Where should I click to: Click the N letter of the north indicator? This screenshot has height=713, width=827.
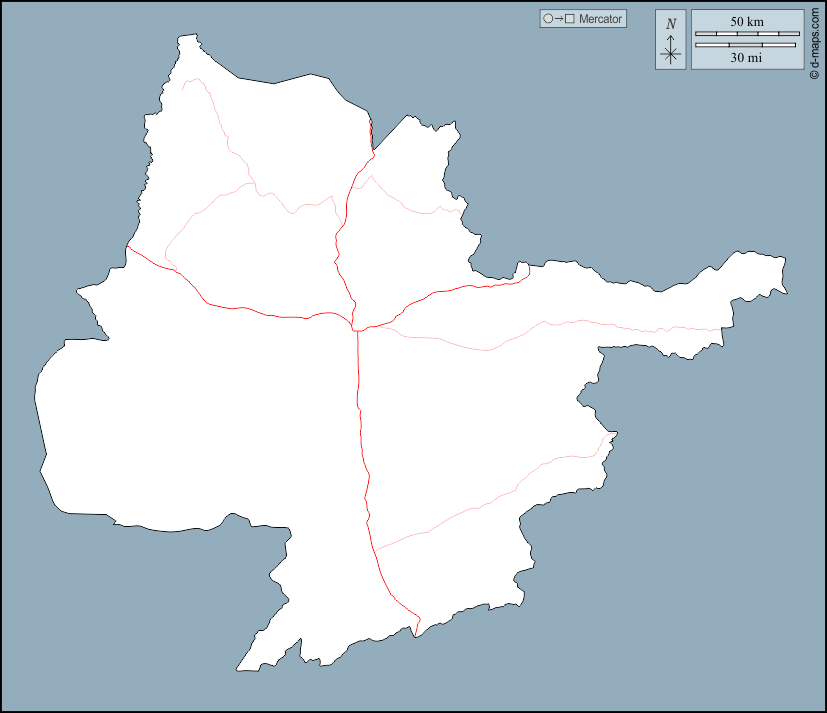(x=671, y=23)
